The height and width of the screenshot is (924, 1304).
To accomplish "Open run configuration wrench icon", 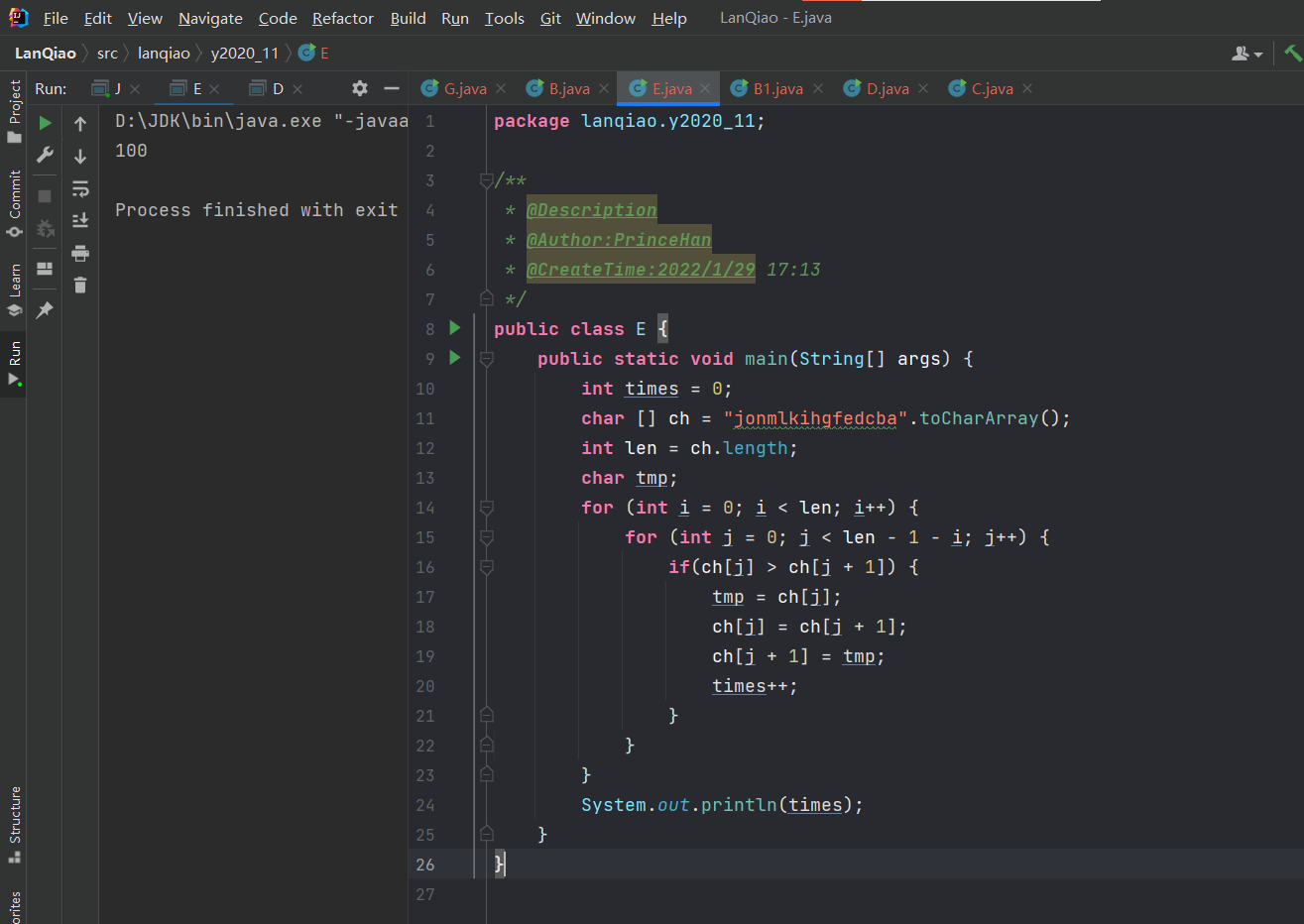I will [45, 155].
